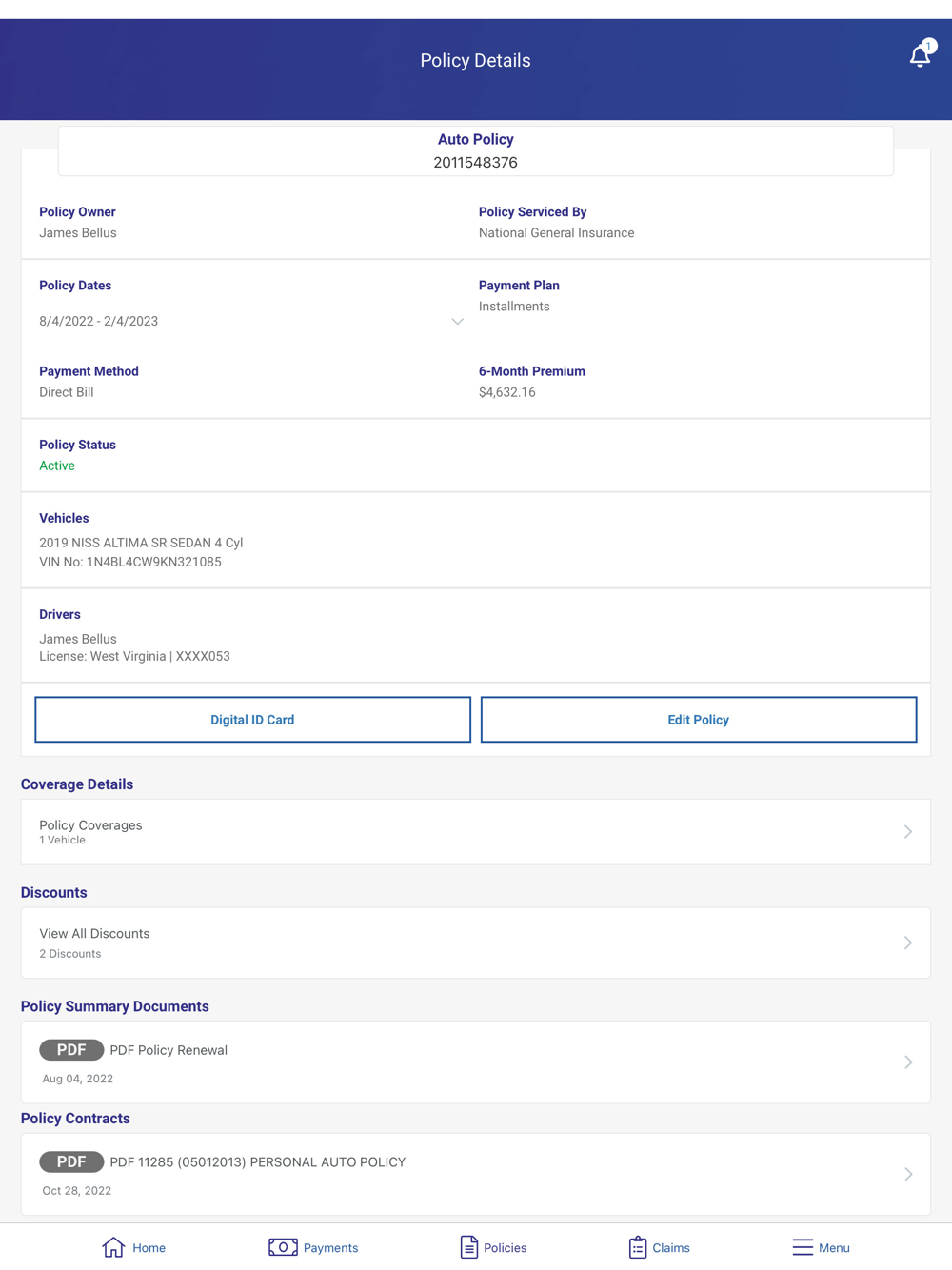
Task: Switch to the Claims tab label
Action: [671, 1248]
